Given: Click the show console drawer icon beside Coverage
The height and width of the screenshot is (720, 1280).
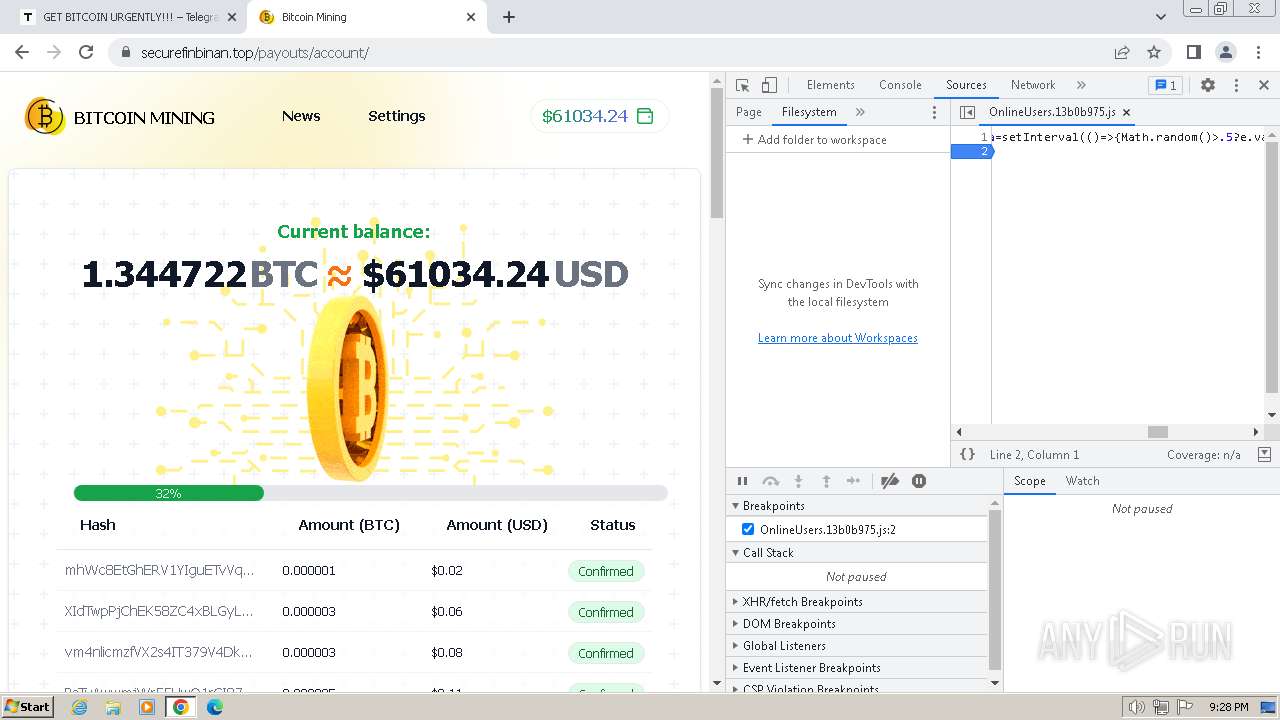Looking at the screenshot, I should pos(1264,454).
